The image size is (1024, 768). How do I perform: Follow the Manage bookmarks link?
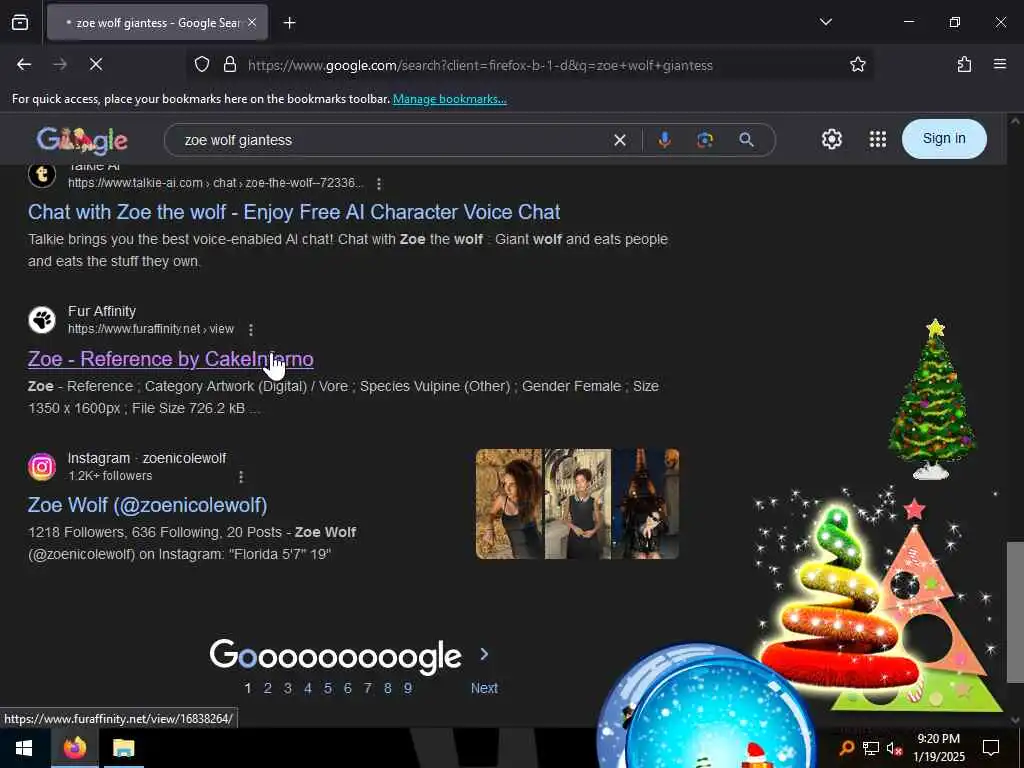tap(449, 99)
